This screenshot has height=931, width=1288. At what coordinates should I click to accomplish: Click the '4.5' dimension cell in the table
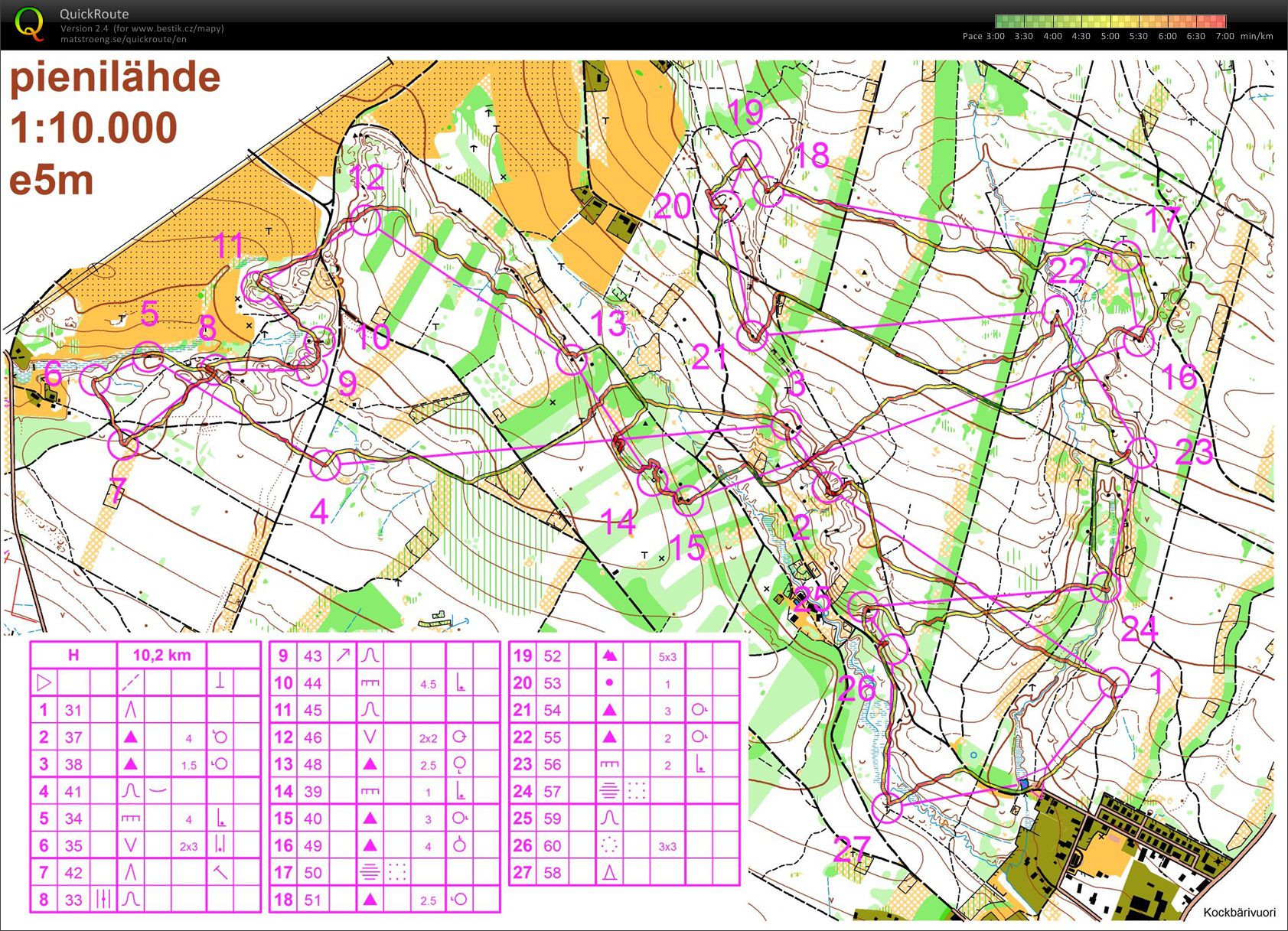428,684
